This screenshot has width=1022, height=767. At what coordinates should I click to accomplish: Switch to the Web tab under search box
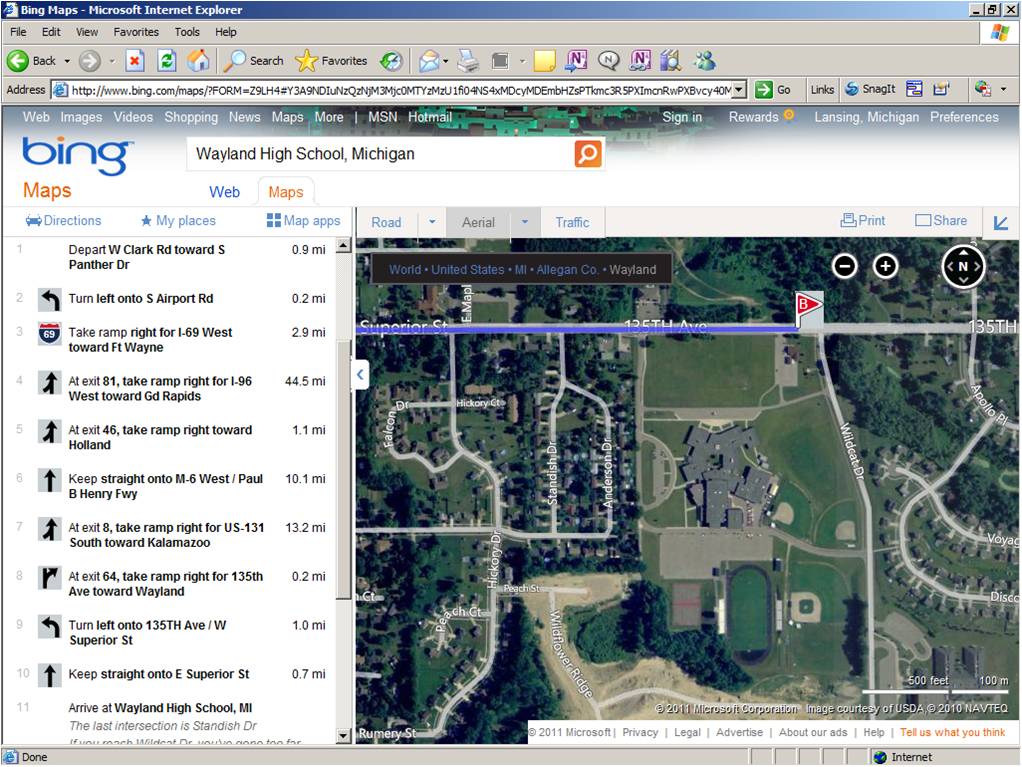224,192
